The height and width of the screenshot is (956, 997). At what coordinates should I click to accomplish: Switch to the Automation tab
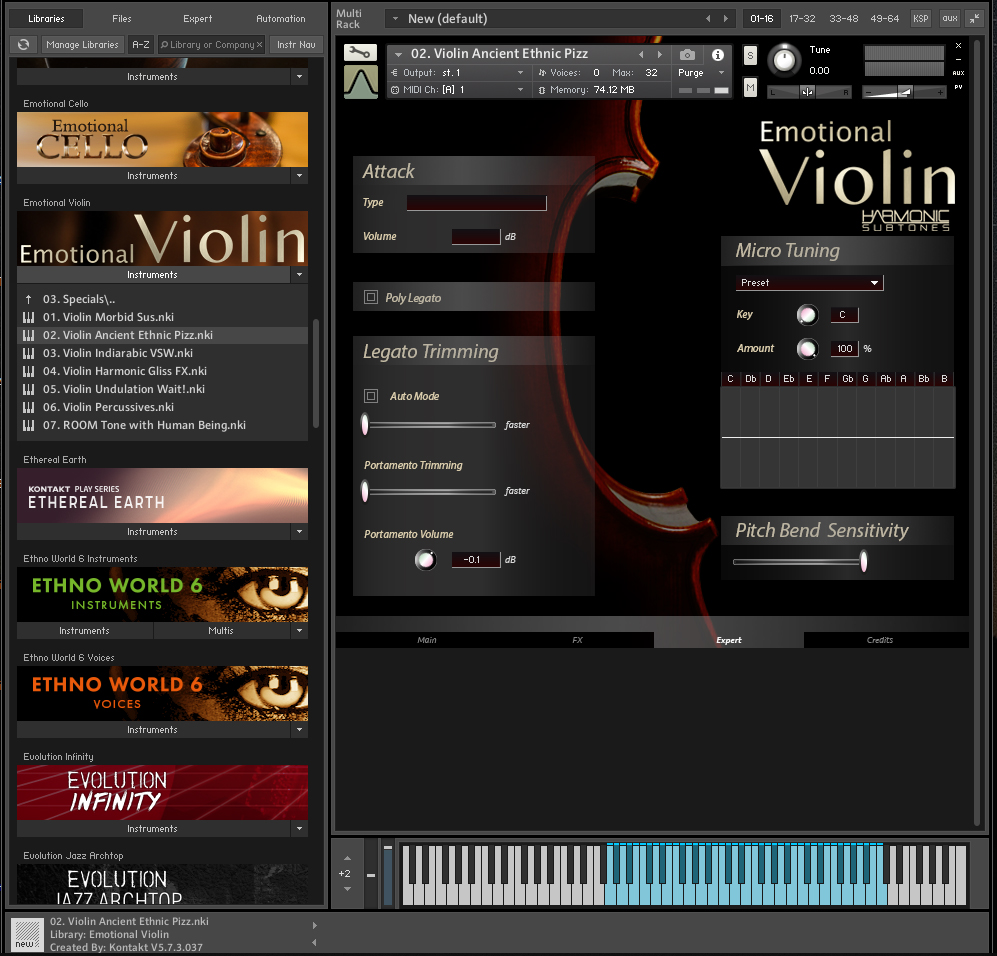click(x=280, y=18)
